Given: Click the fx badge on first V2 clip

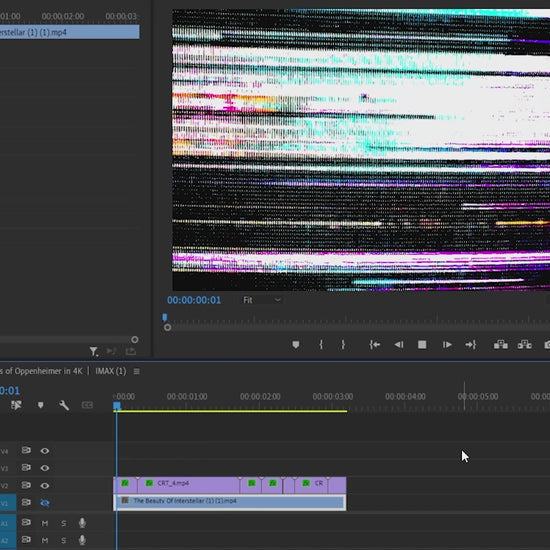Looking at the screenshot, I should [x=125, y=483].
